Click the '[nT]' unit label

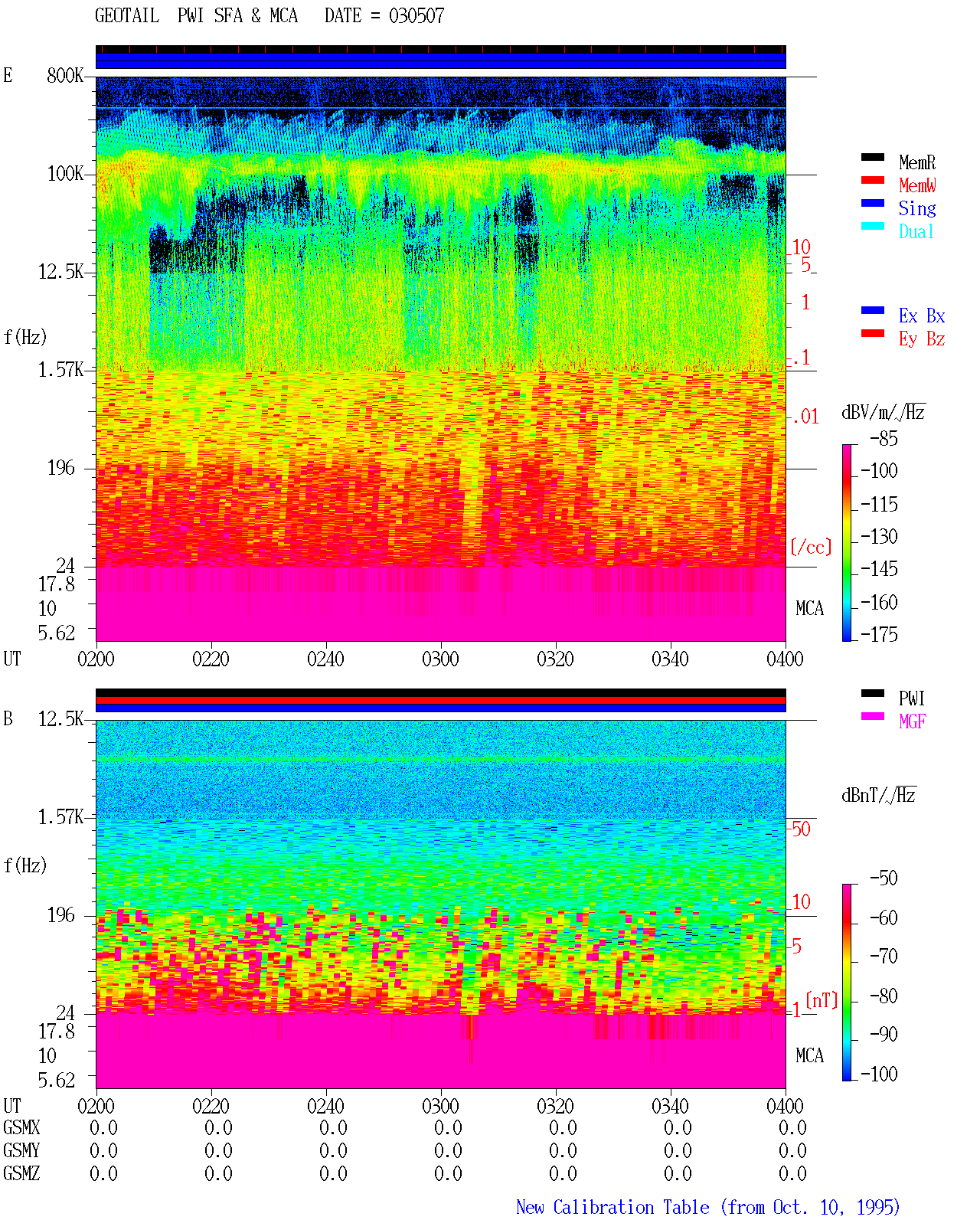(822, 1000)
